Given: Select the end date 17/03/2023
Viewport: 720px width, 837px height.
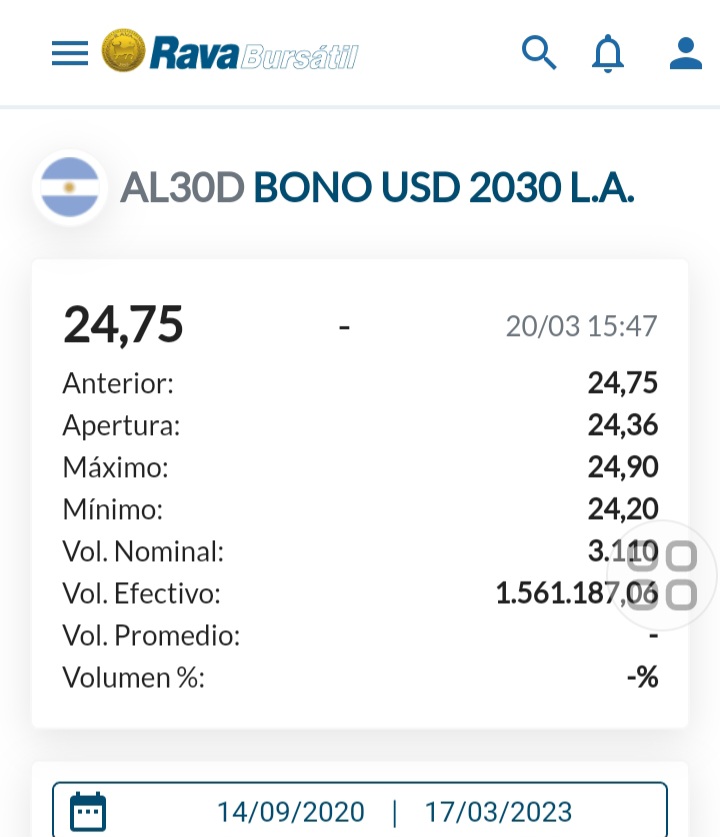Looking at the screenshot, I should click(498, 811).
